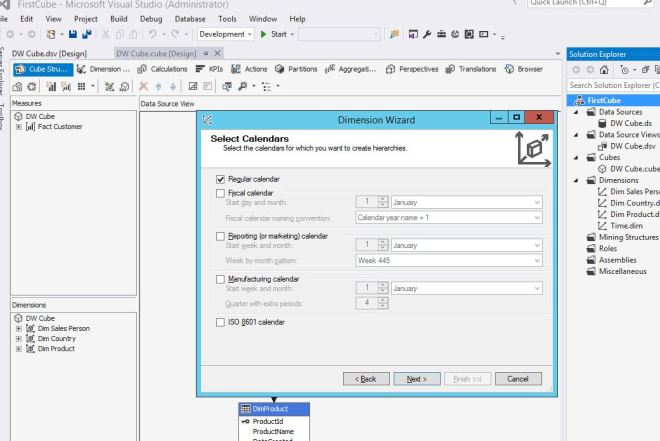This screenshot has width=660, height=441.
Task: Enable the Fiscal calendar checkbox
Action: 221,192
